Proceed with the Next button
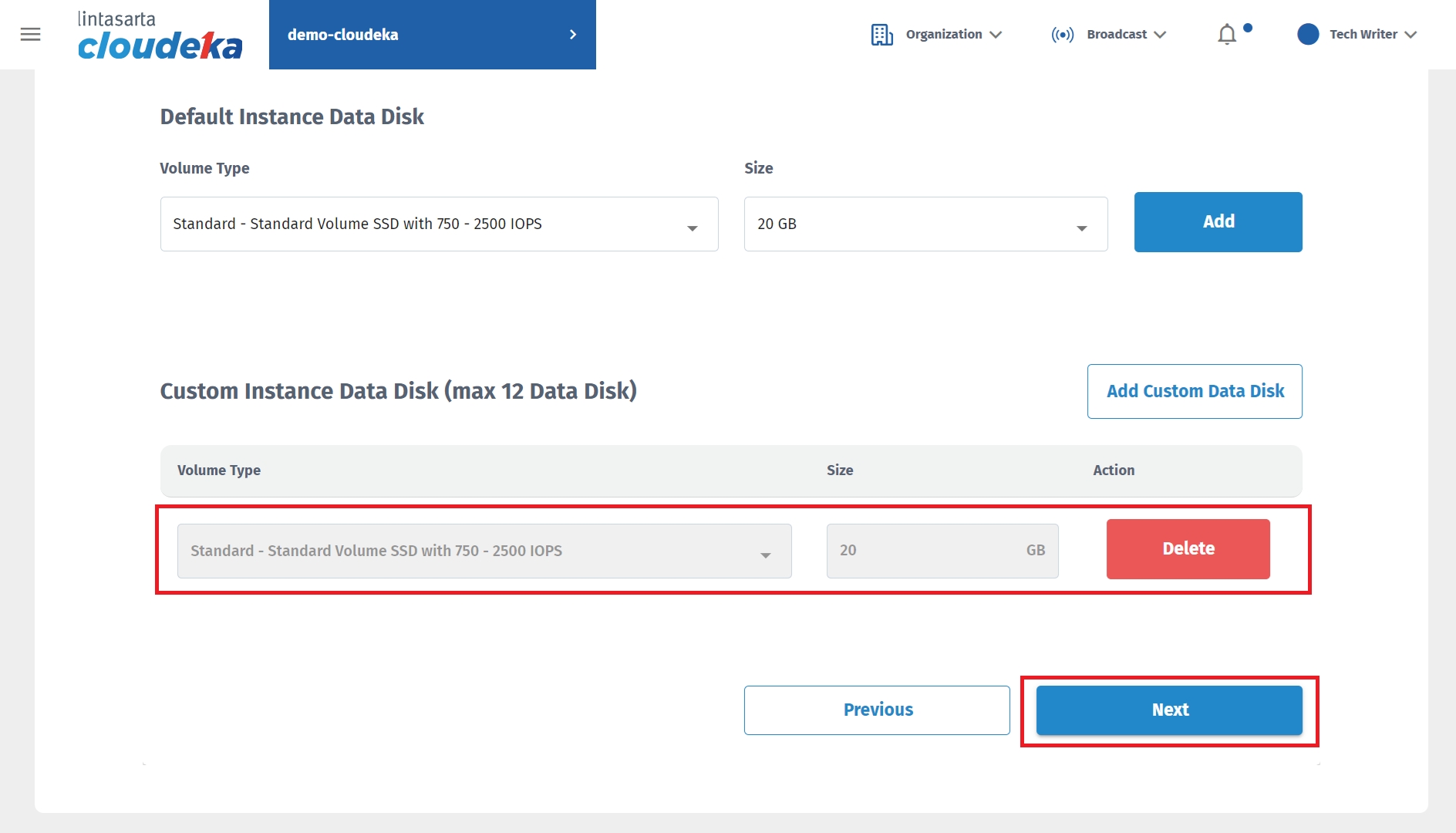Screen dimensions: 1456x833 click(x=1169, y=710)
